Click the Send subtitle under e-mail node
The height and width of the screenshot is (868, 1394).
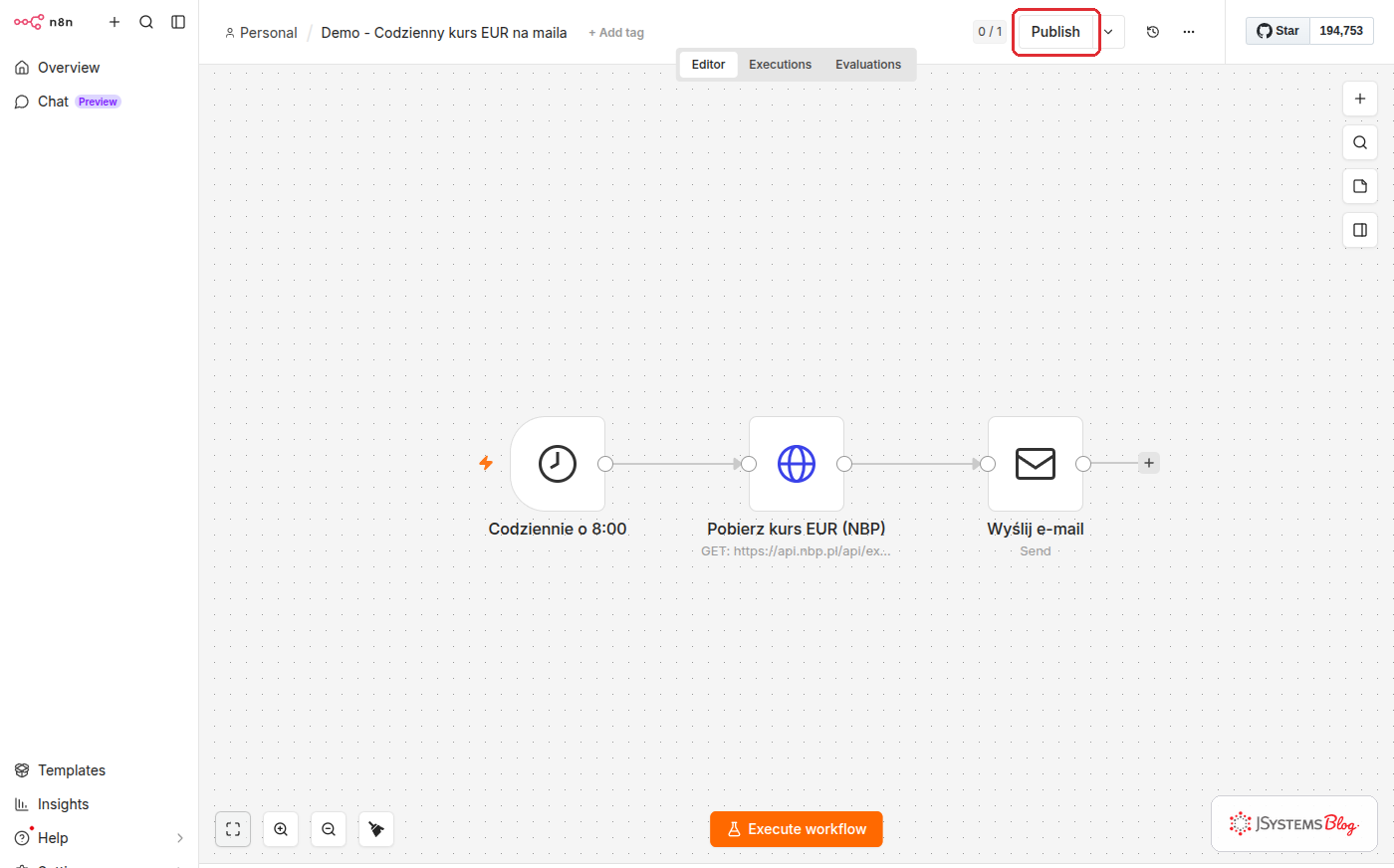click(x=1036, y=551)
